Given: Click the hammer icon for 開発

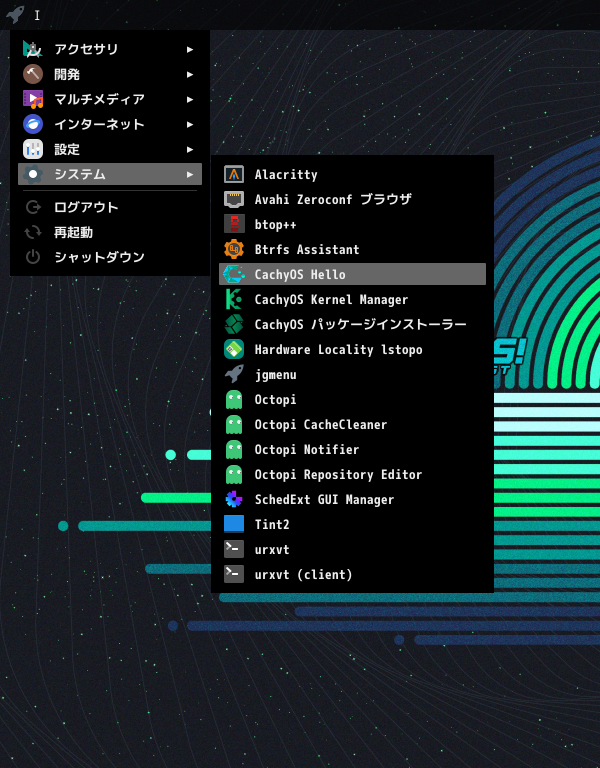Looking at the screenshot, I should point(33,74).
